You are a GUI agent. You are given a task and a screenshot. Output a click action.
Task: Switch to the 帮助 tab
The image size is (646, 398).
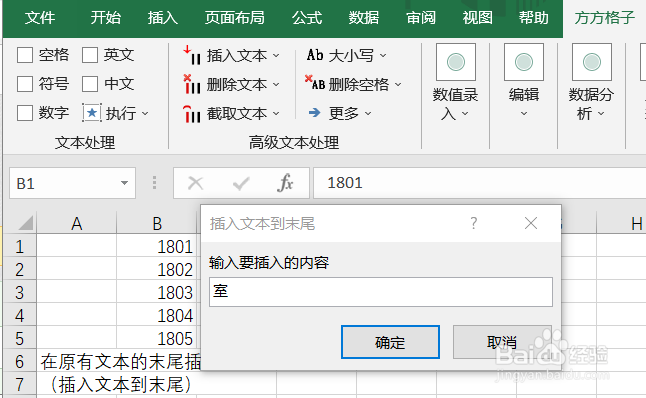pyautogui.click(x=534, y=18)
